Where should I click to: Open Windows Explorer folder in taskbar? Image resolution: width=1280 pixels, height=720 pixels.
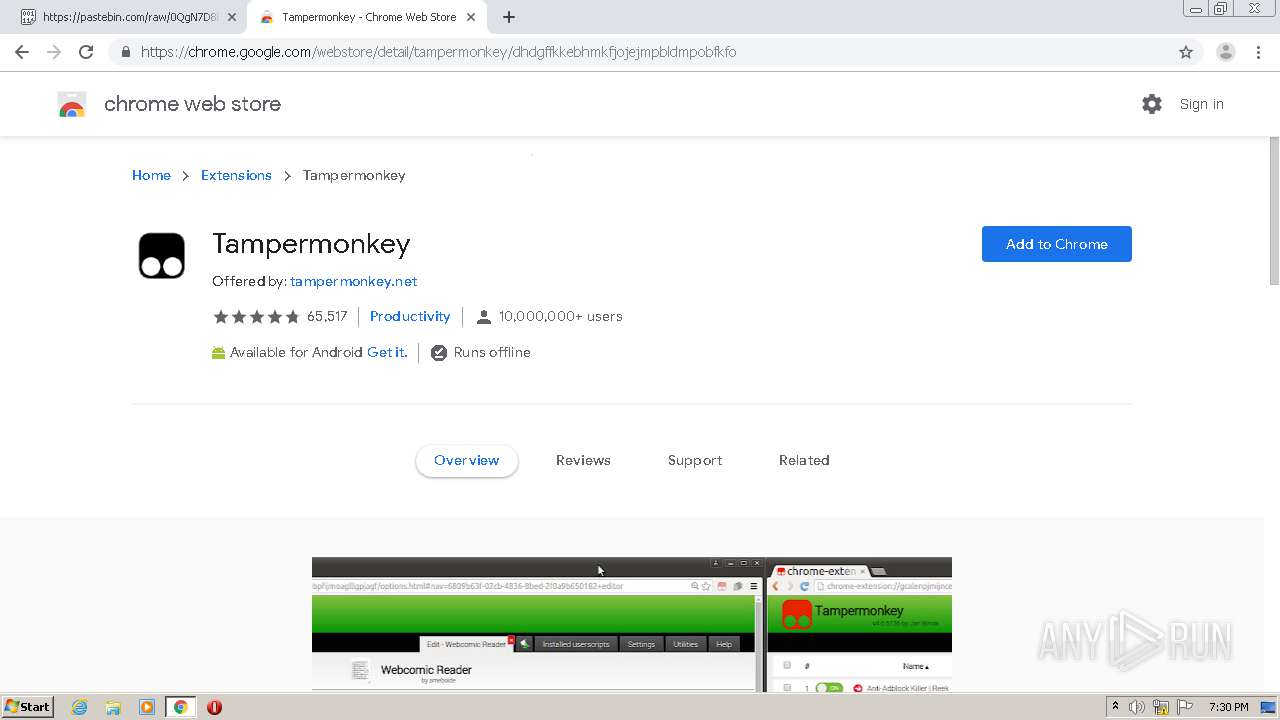pos(113,707)
